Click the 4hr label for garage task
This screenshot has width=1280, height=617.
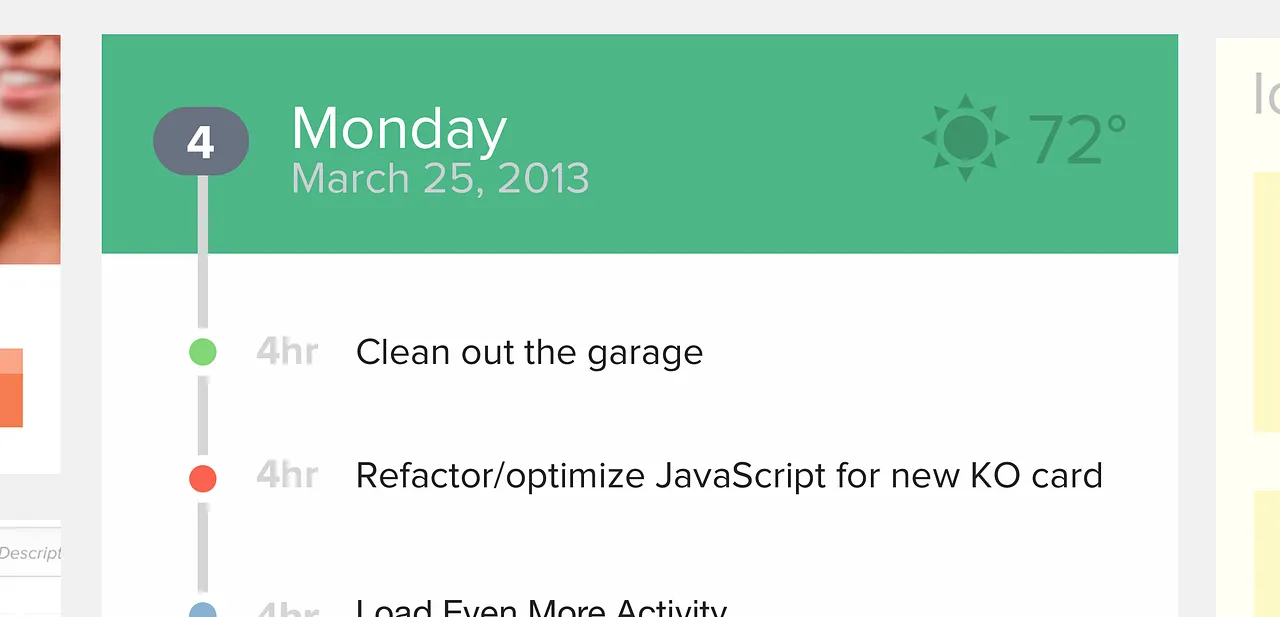[287, 352]
